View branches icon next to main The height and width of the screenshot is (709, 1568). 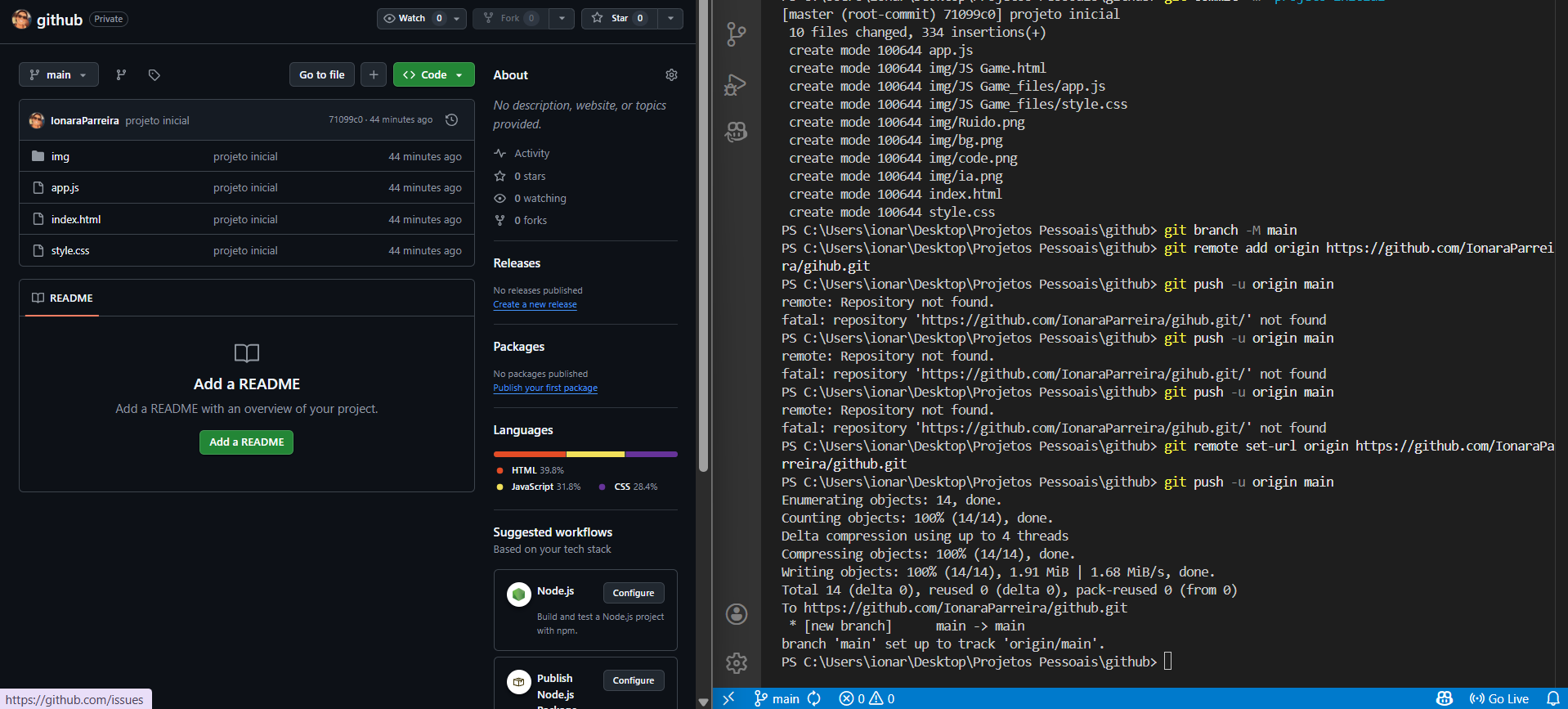pyautogui.click(x=121, y=75)
